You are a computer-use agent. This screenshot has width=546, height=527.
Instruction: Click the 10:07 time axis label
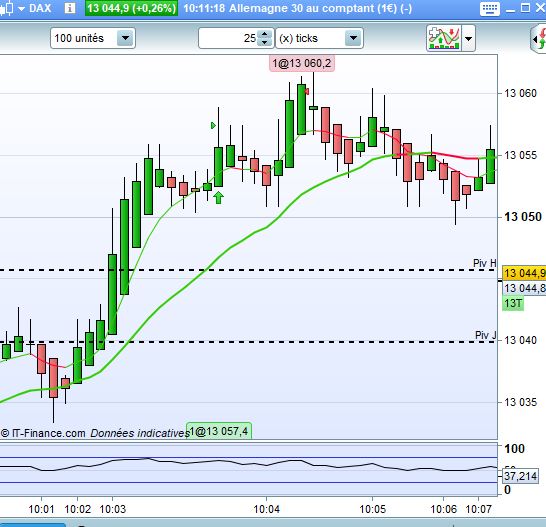pos(478,509)
